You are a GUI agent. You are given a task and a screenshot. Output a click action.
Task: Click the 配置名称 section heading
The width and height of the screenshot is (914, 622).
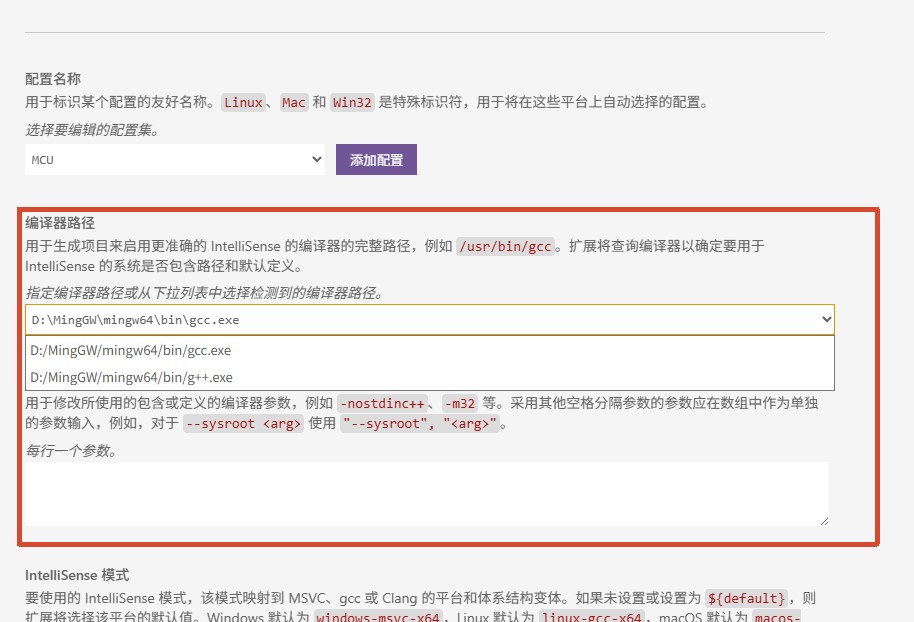(52, 79)
